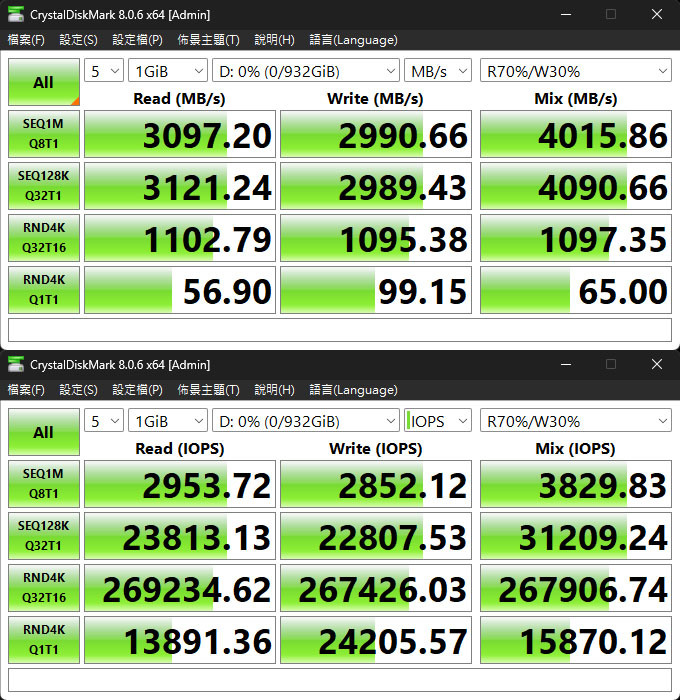Minimize the top CrystalDiskMark window
This screenshot has height=700, width=680.
click(x=566, y=14)
